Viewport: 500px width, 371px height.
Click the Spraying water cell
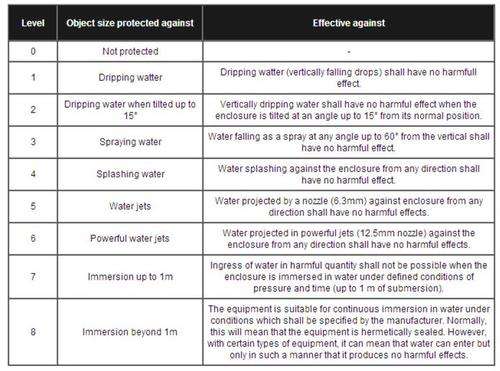click(x=130, y=142)
